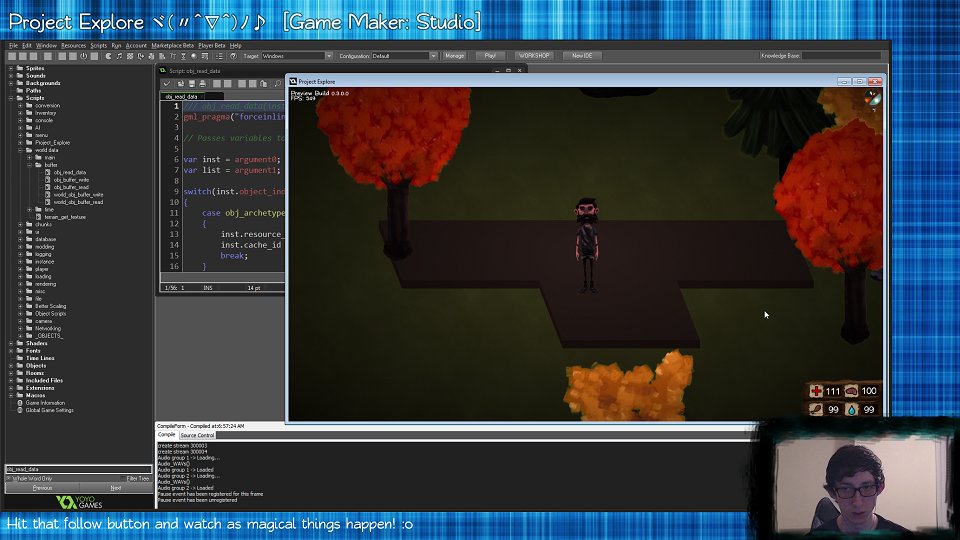Open the Account menu
The height and width of the screenshot is (540, 960).
136,45
